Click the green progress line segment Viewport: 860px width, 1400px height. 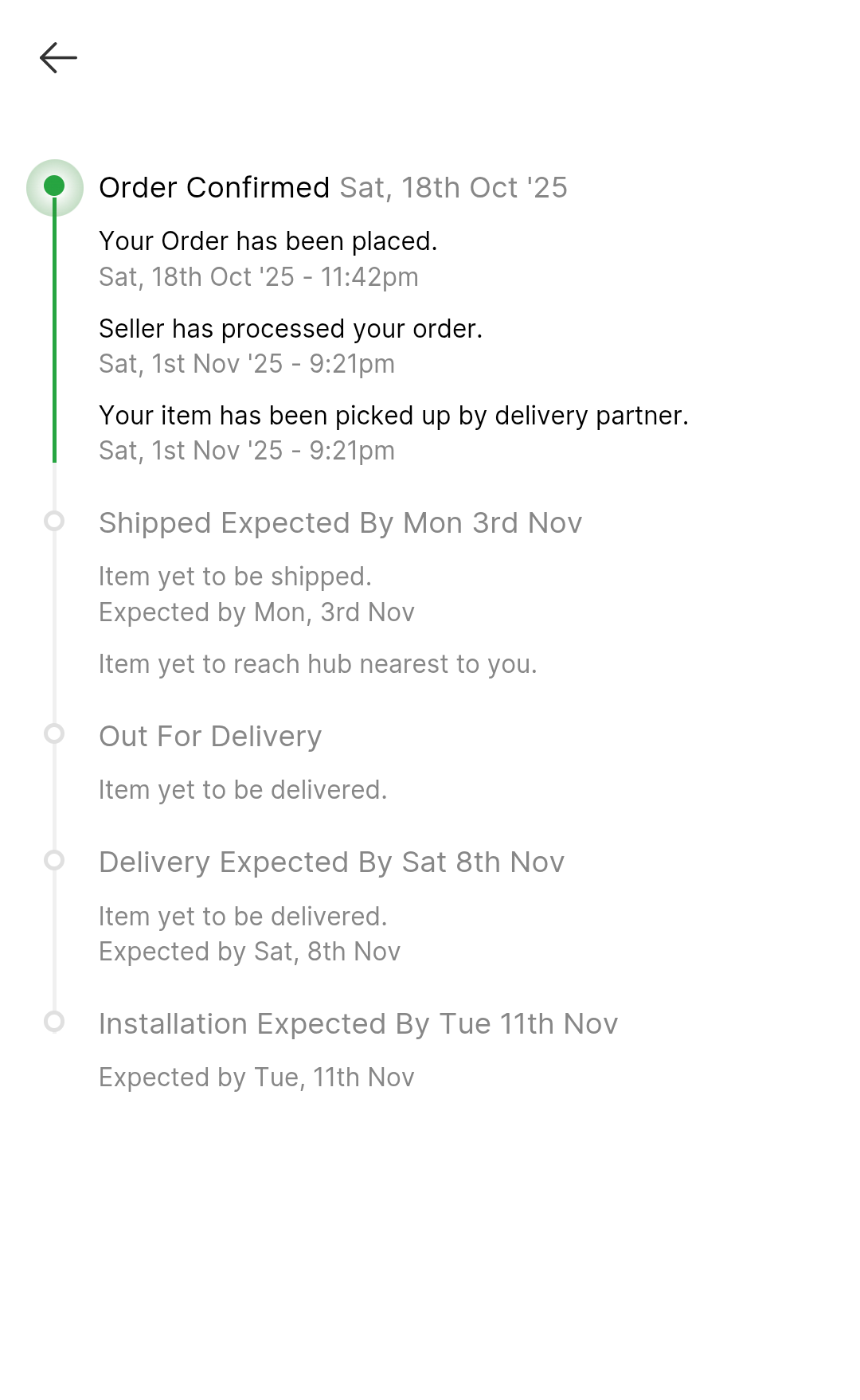point(54,334)
